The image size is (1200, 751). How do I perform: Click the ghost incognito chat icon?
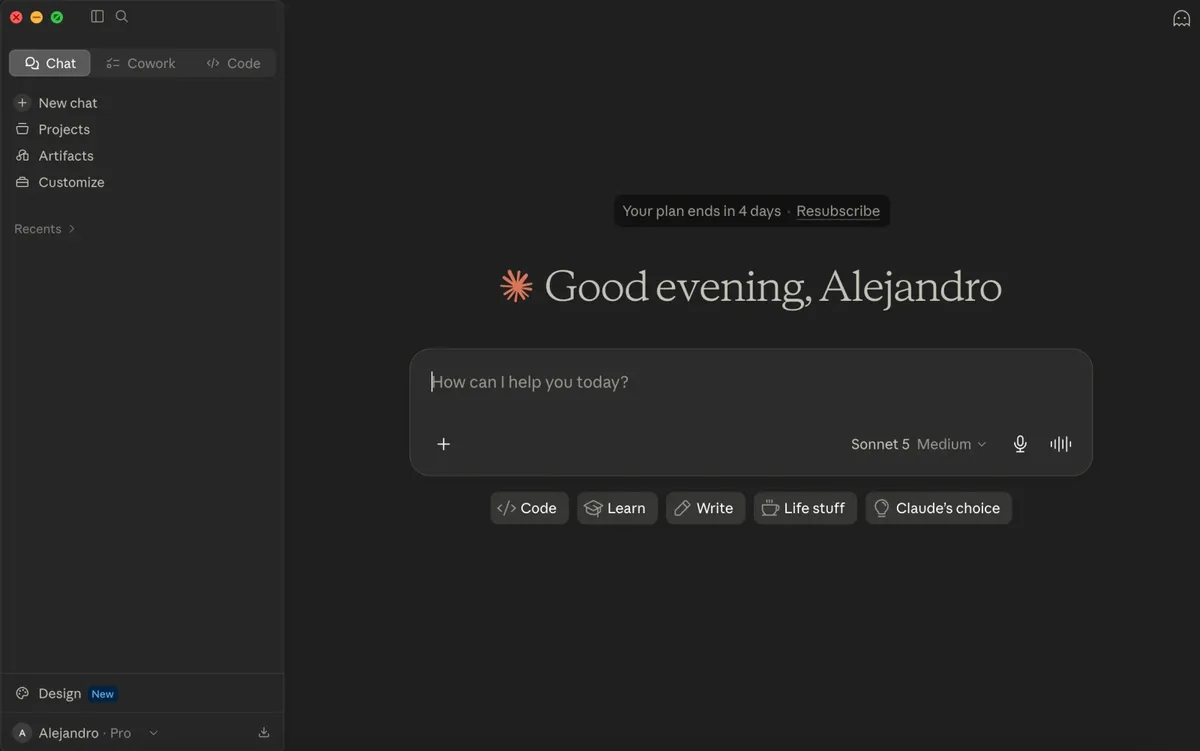point(1181,18)
